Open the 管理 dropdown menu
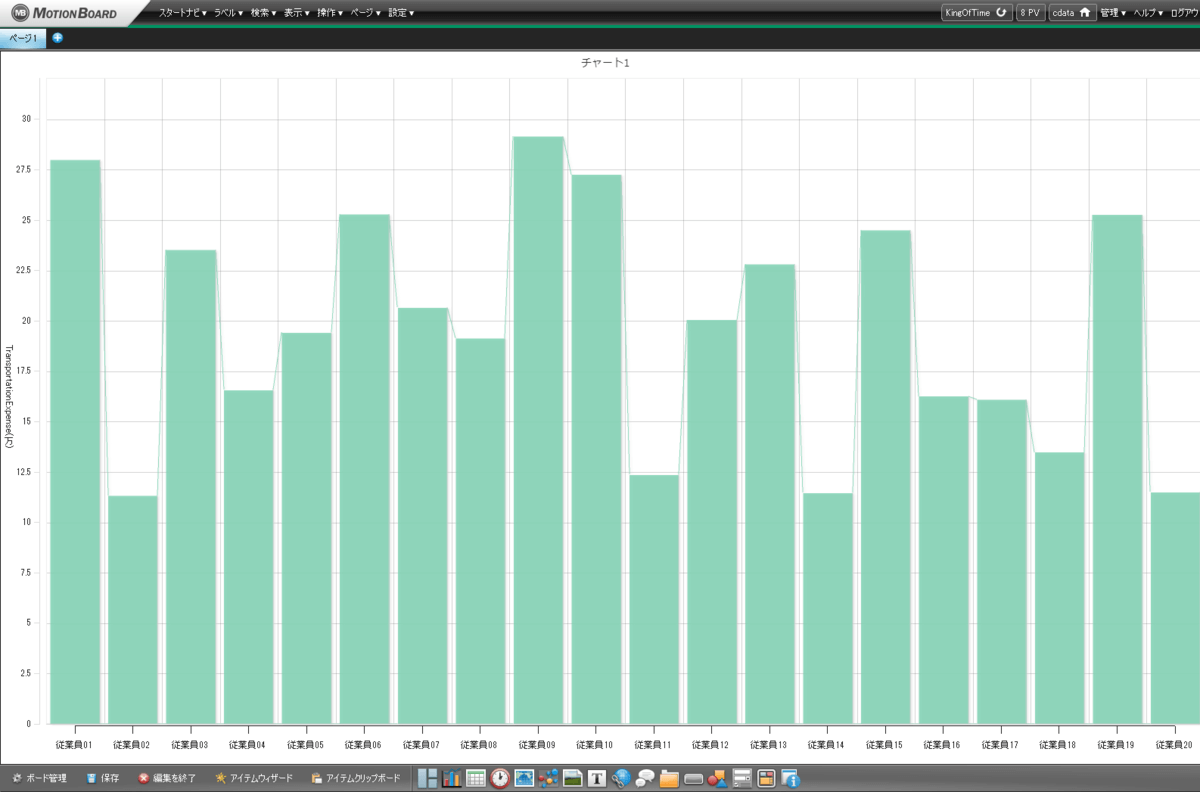The image size is (1200, 792). point(1113,13)
